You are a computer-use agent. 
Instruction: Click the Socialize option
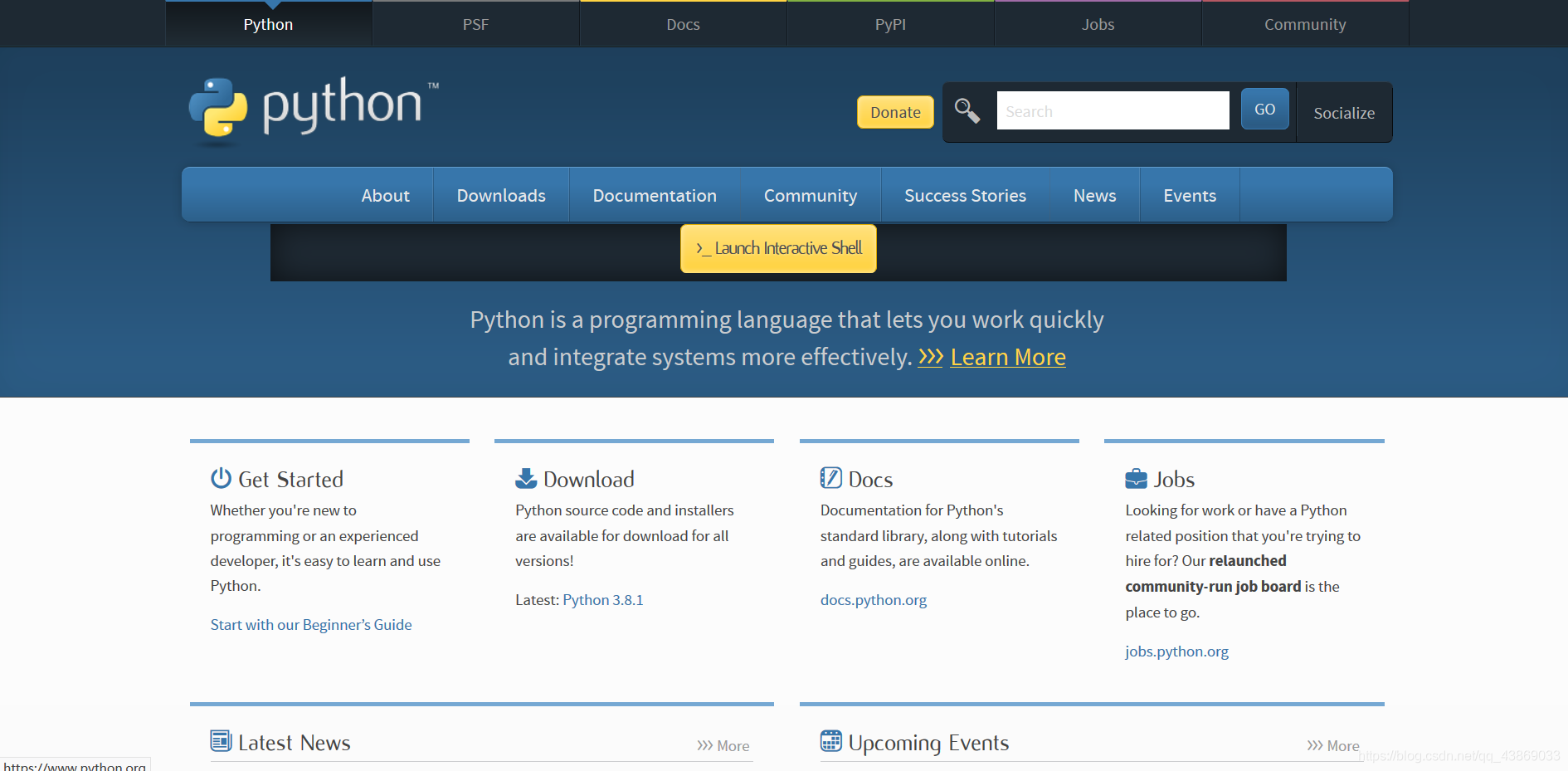click(1343, 113)
